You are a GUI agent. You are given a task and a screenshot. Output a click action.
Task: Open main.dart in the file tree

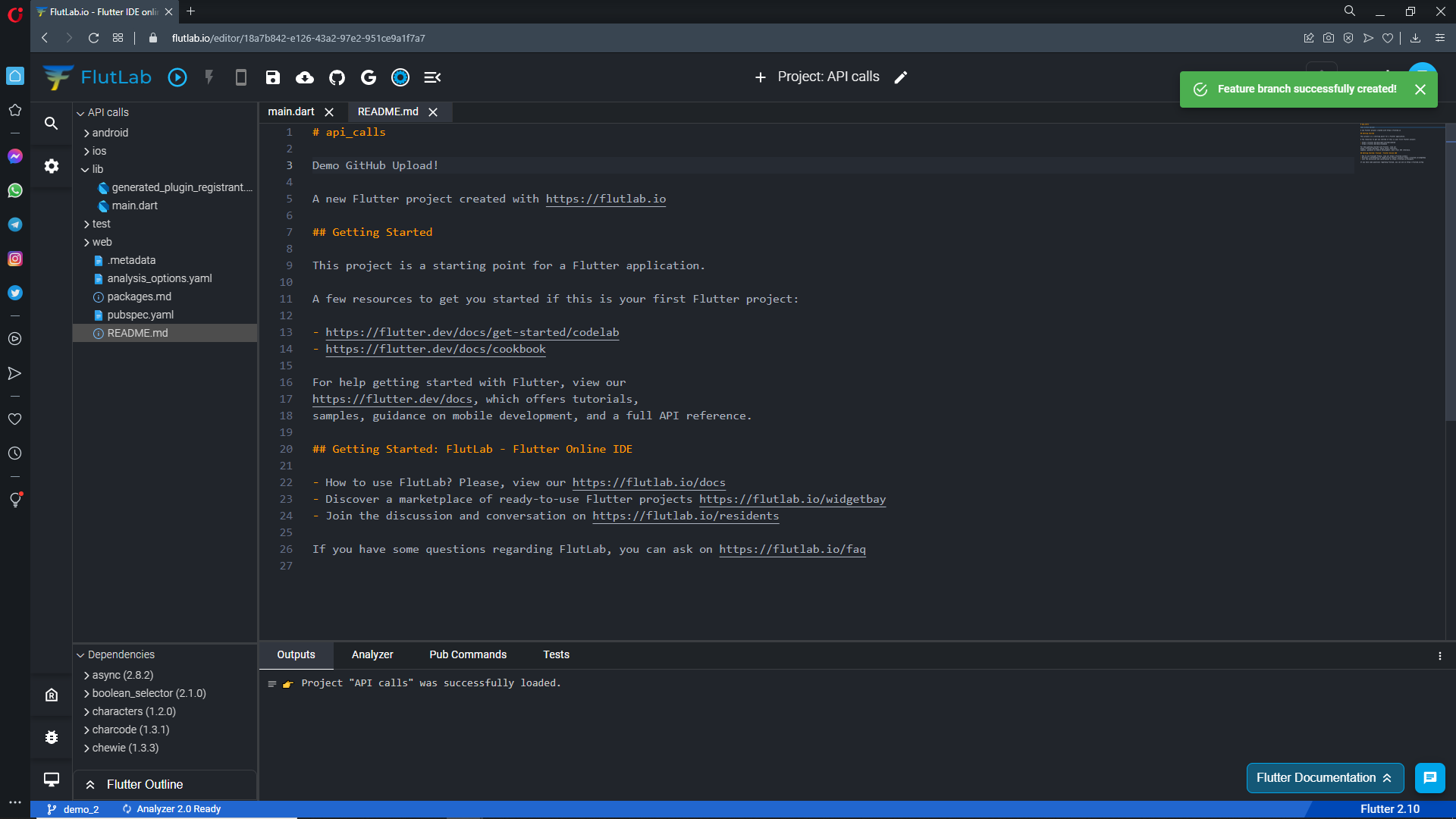click(135, 206)
